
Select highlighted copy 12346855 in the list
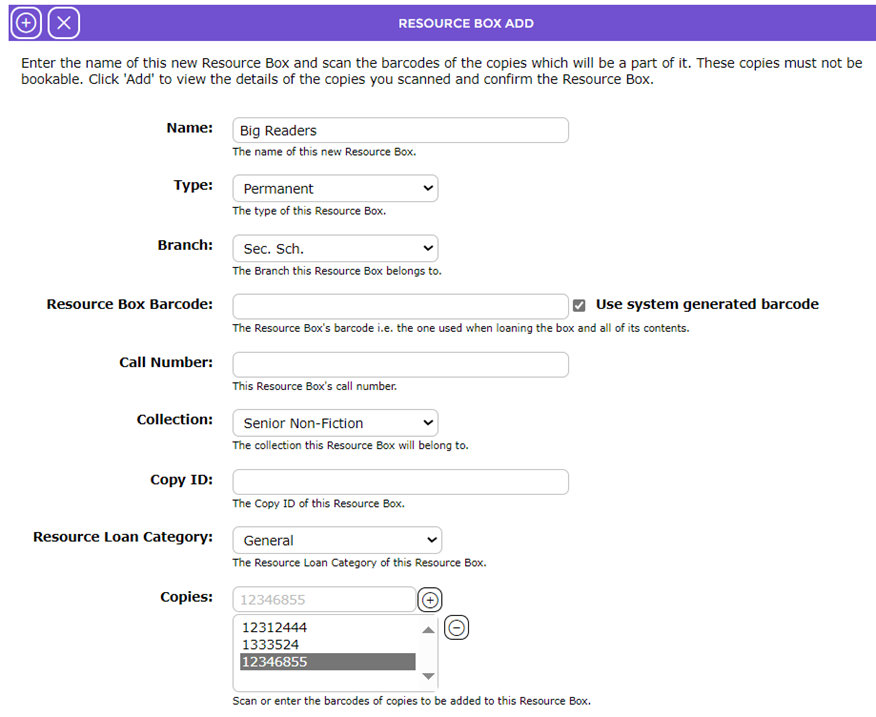(328, 662)
